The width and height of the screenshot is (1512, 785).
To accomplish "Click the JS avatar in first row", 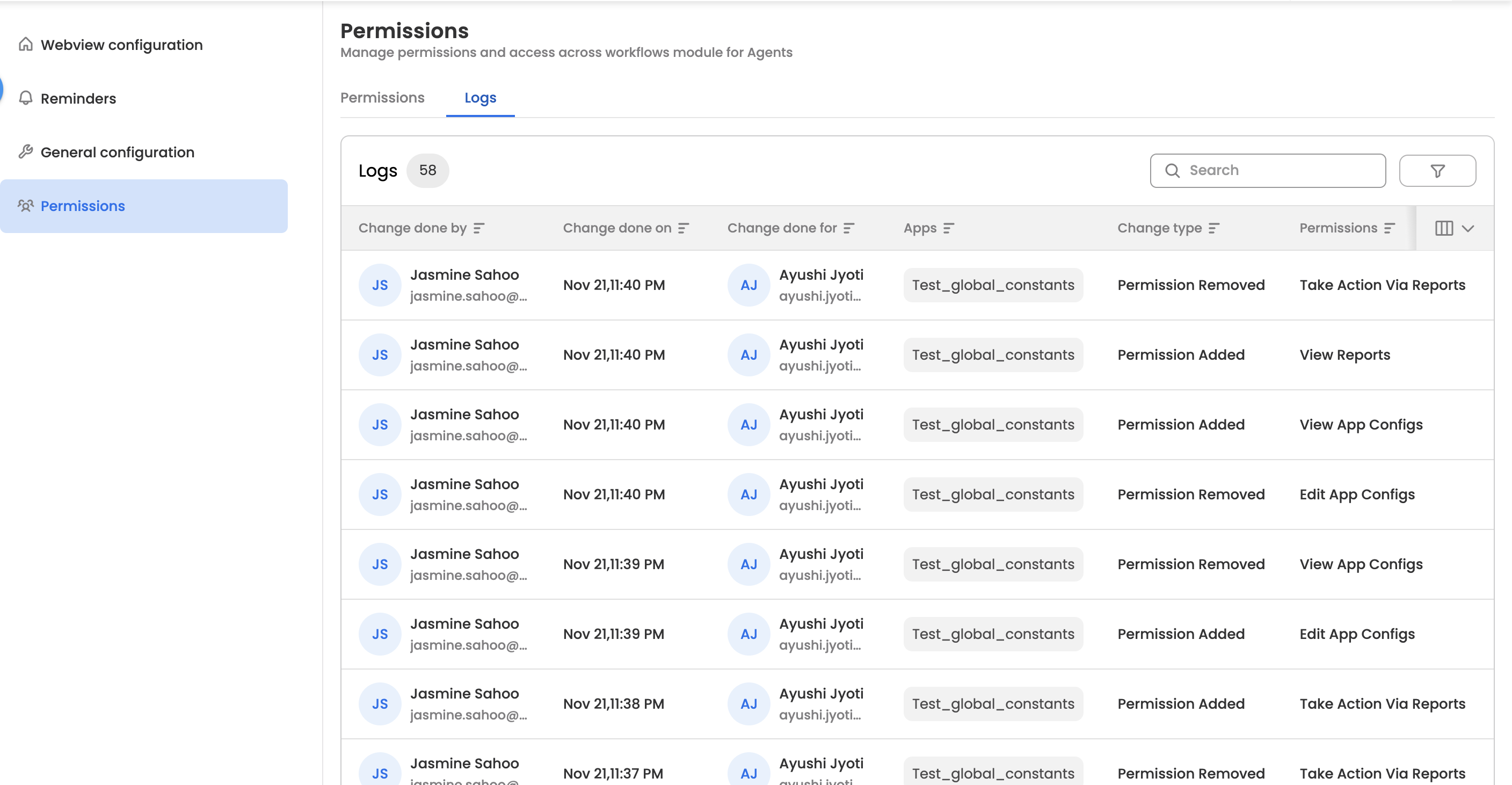I will pos(380,285).
